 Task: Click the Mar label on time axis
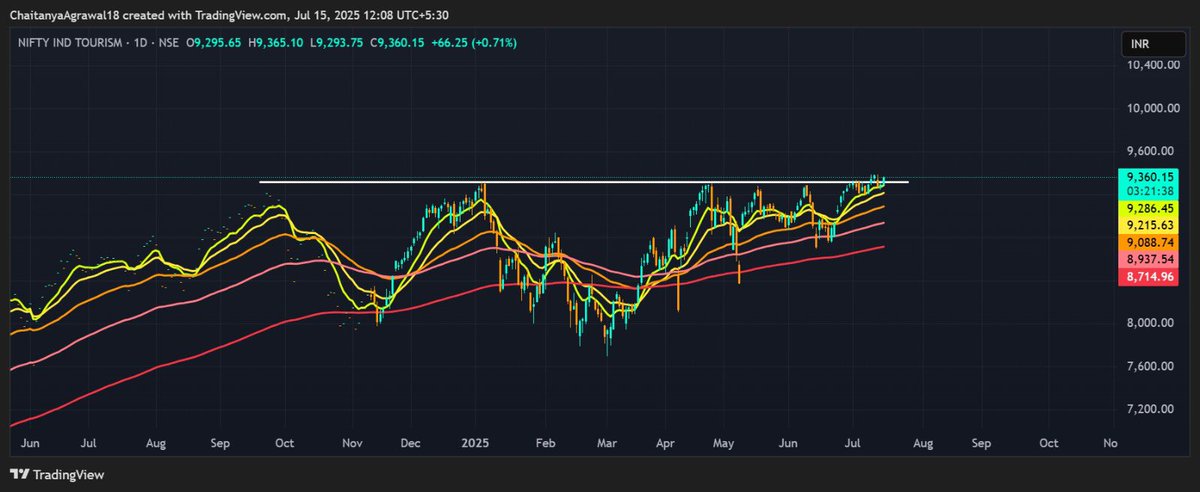[x=608, y=441]
